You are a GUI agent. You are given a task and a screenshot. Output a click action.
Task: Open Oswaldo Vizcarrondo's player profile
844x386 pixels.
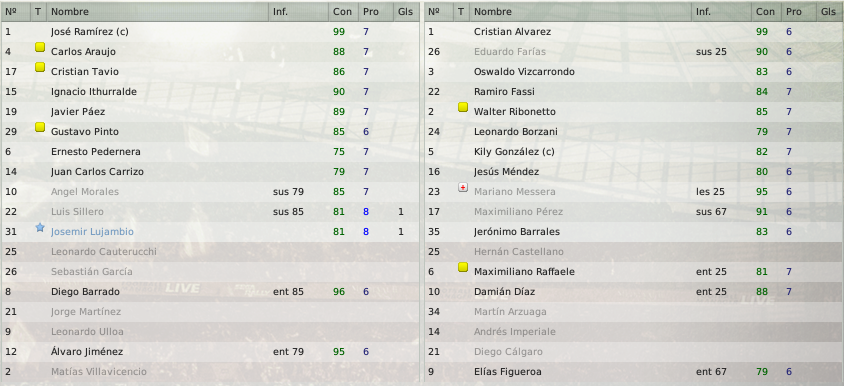click(x=524, y=72)
